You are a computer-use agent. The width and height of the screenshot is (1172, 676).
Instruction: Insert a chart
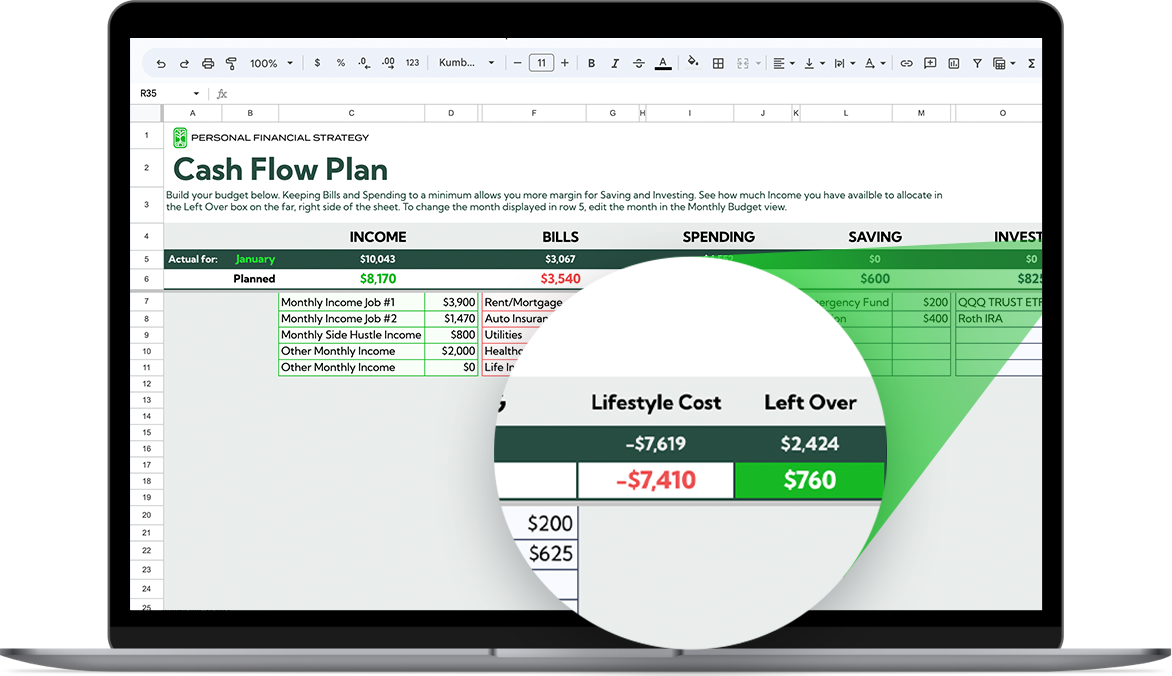[x=954, y=64]
